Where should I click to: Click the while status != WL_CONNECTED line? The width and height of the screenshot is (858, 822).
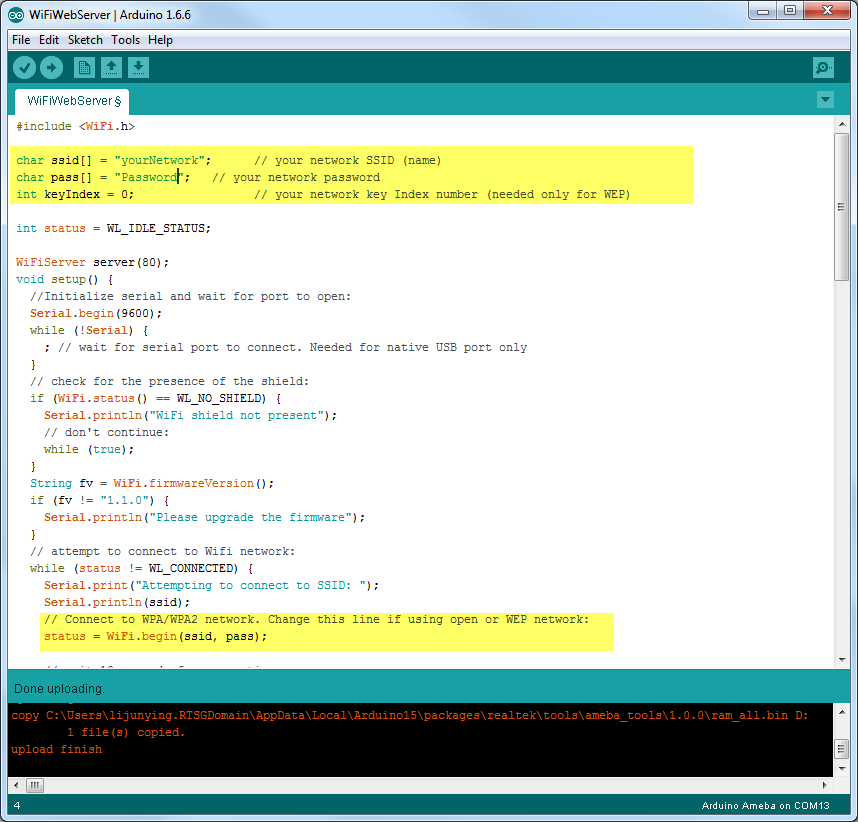(142, 568)
